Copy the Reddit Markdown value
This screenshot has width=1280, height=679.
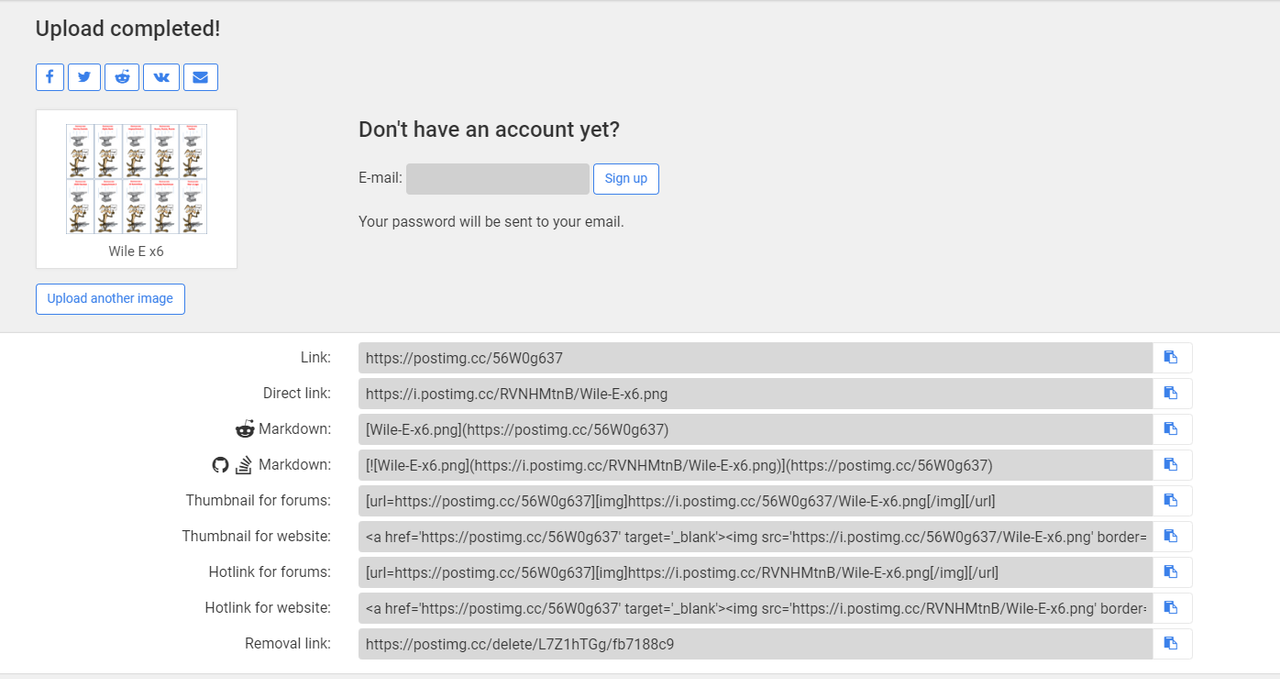pyautogui.click(x=1172, y=429)
